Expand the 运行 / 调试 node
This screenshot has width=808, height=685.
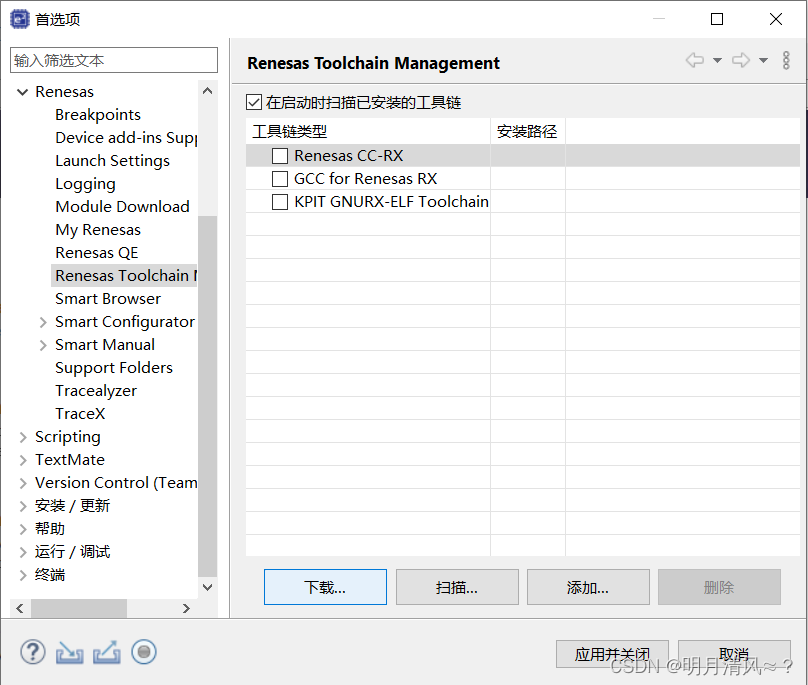23,552
